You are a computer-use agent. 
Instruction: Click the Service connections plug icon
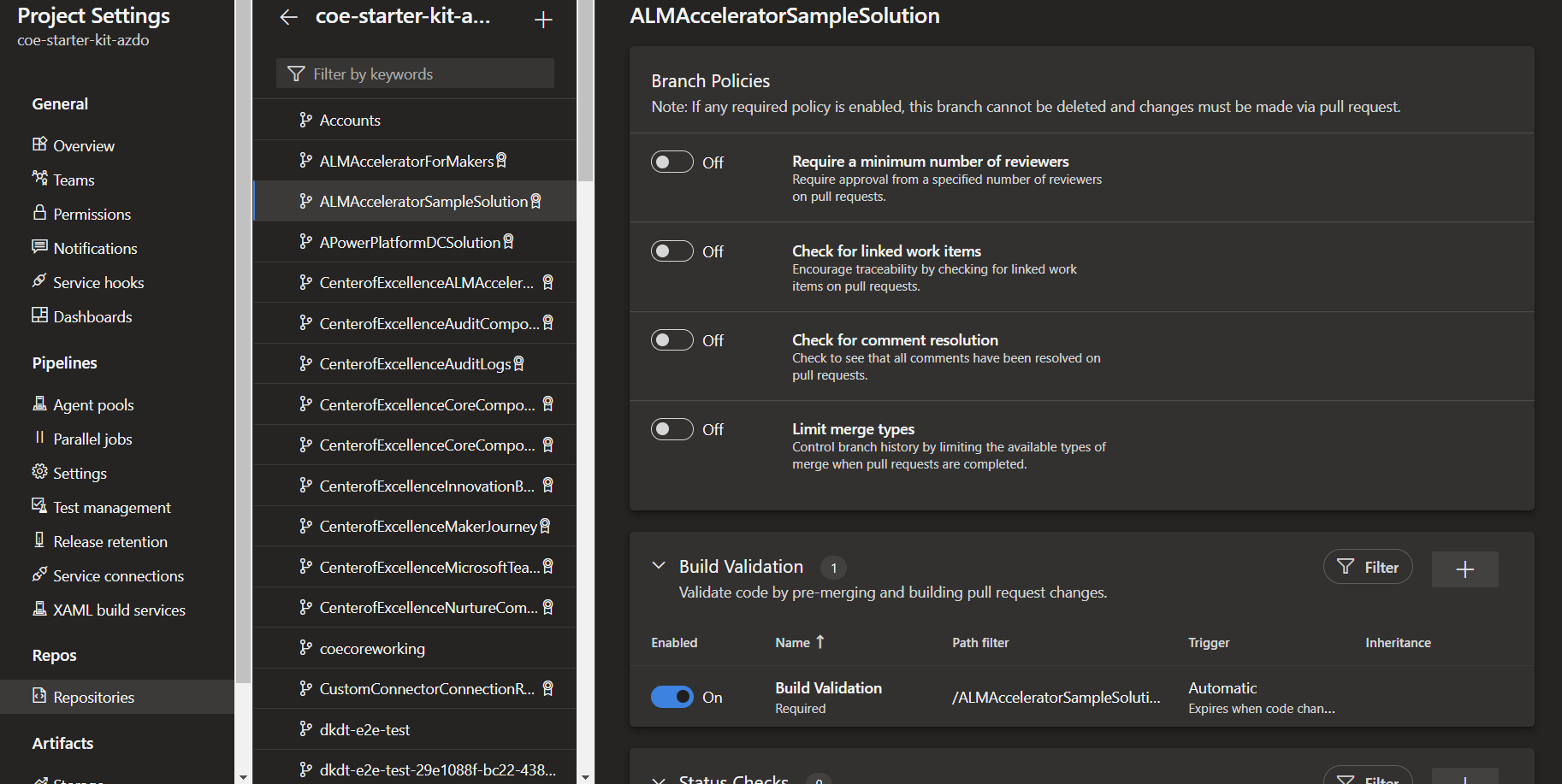(x=38, y=575)
